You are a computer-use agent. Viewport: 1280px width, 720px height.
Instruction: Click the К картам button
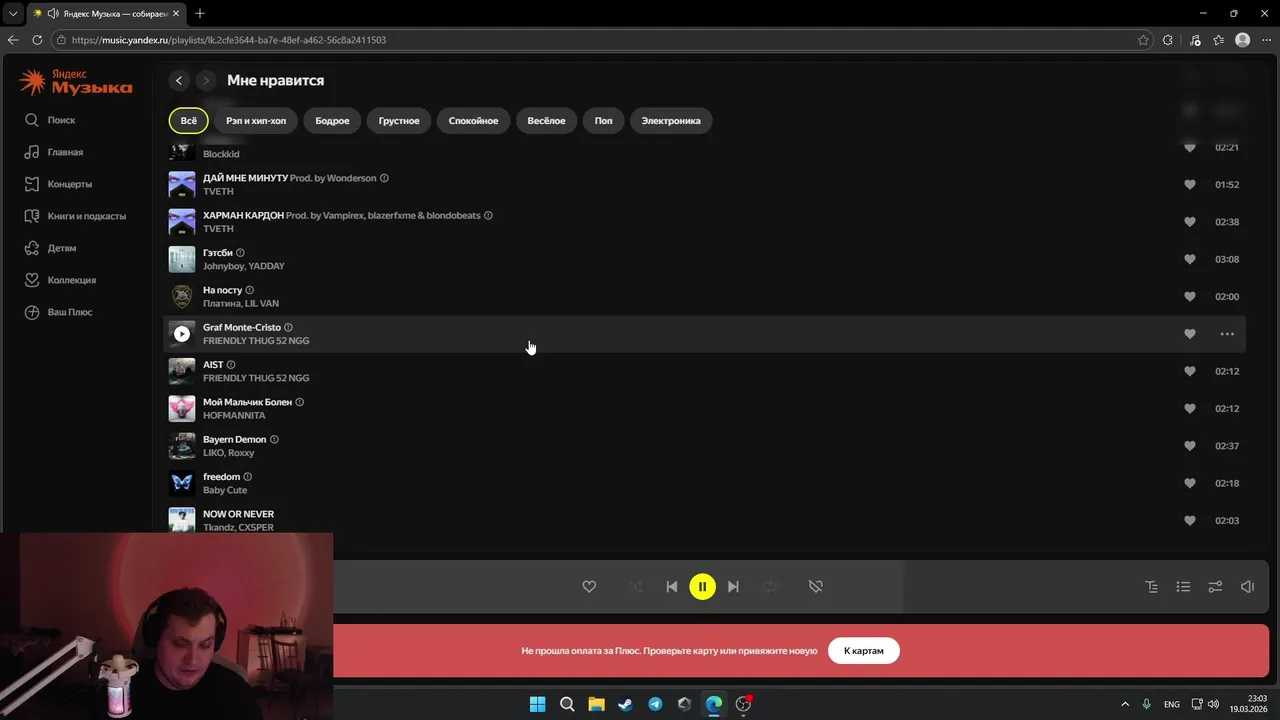(x=864, y=651)
